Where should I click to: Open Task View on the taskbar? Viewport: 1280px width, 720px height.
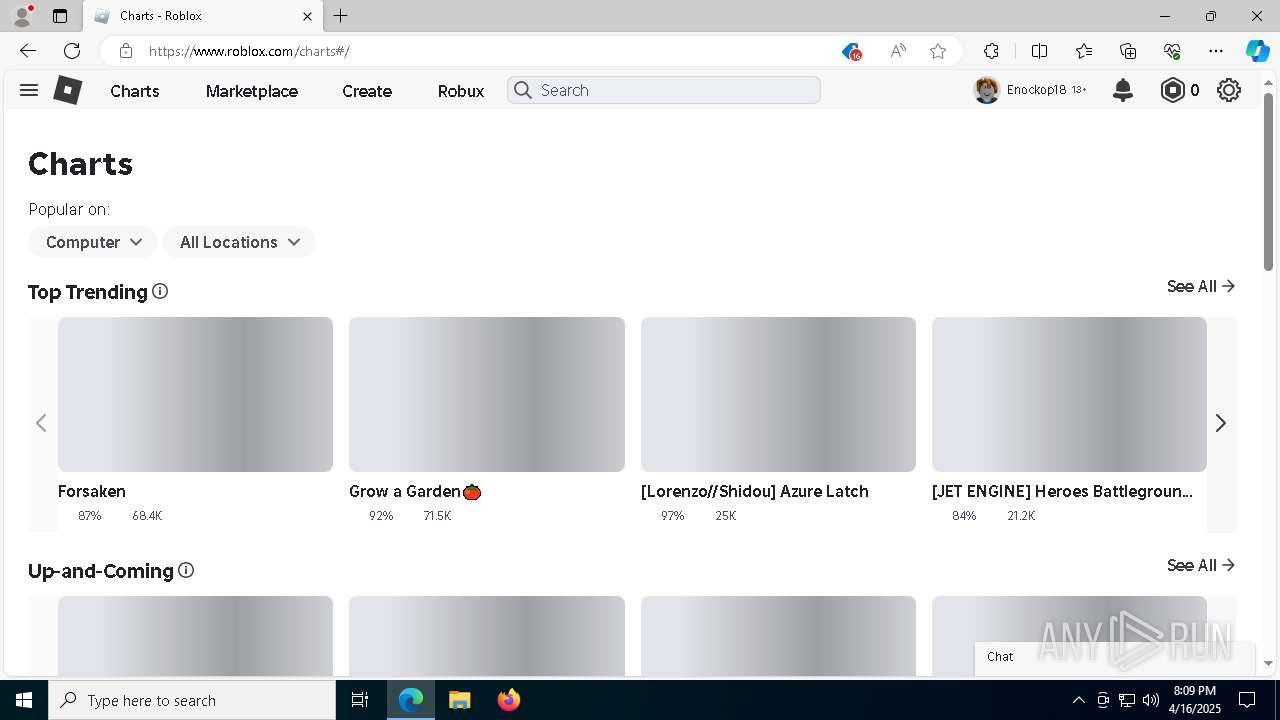360,700
